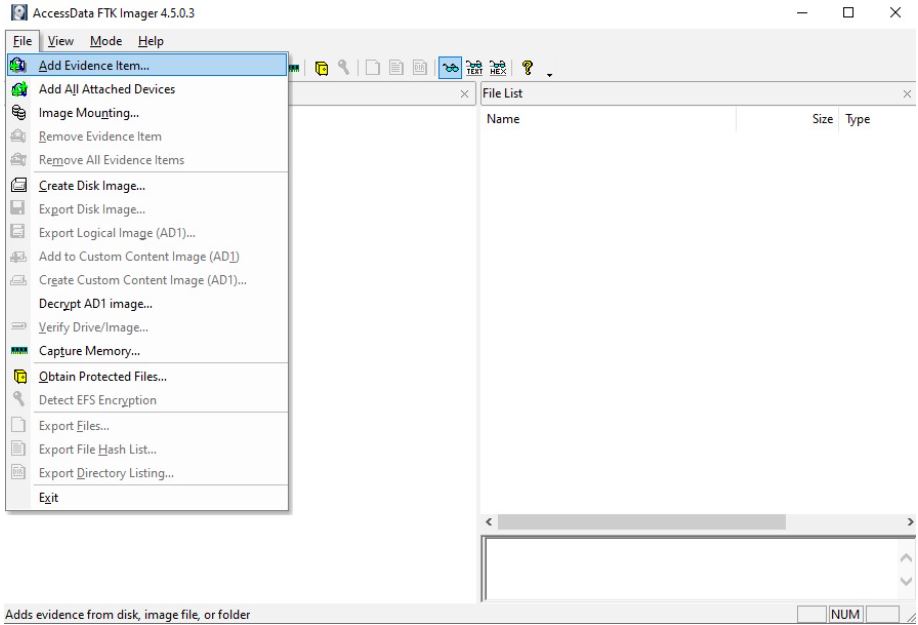This screenshot has height=625, width=918.
Task: Click Create Custom Content Image (AD1)
Action: [147, 280]
